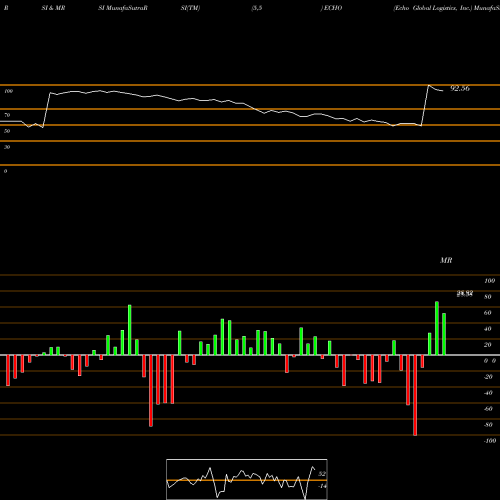
Task: Click the '60' label on the MRSI right axis
Action: pyautogui.click(x=488, y=313)
